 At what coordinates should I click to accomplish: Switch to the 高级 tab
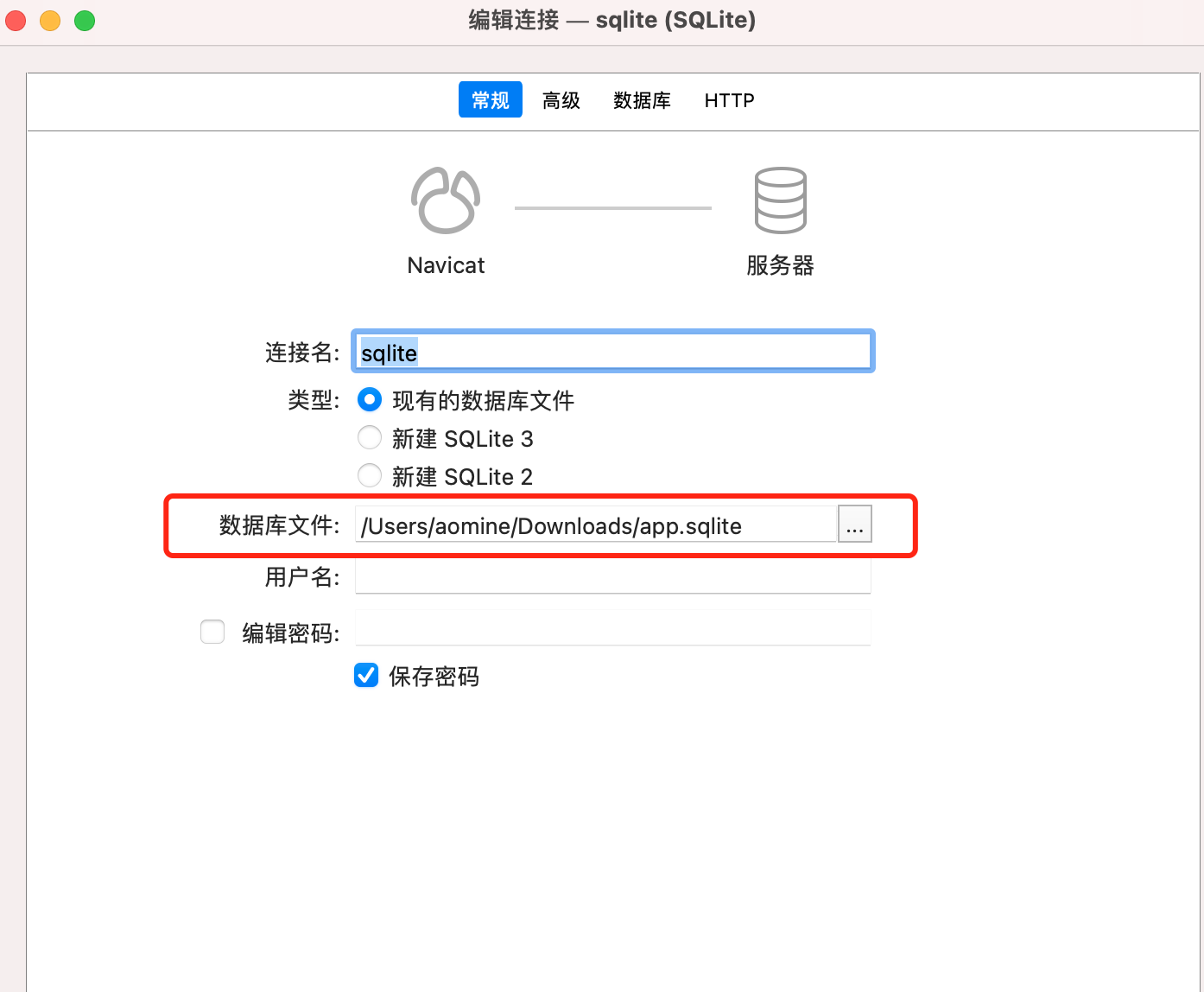(560, 100)
